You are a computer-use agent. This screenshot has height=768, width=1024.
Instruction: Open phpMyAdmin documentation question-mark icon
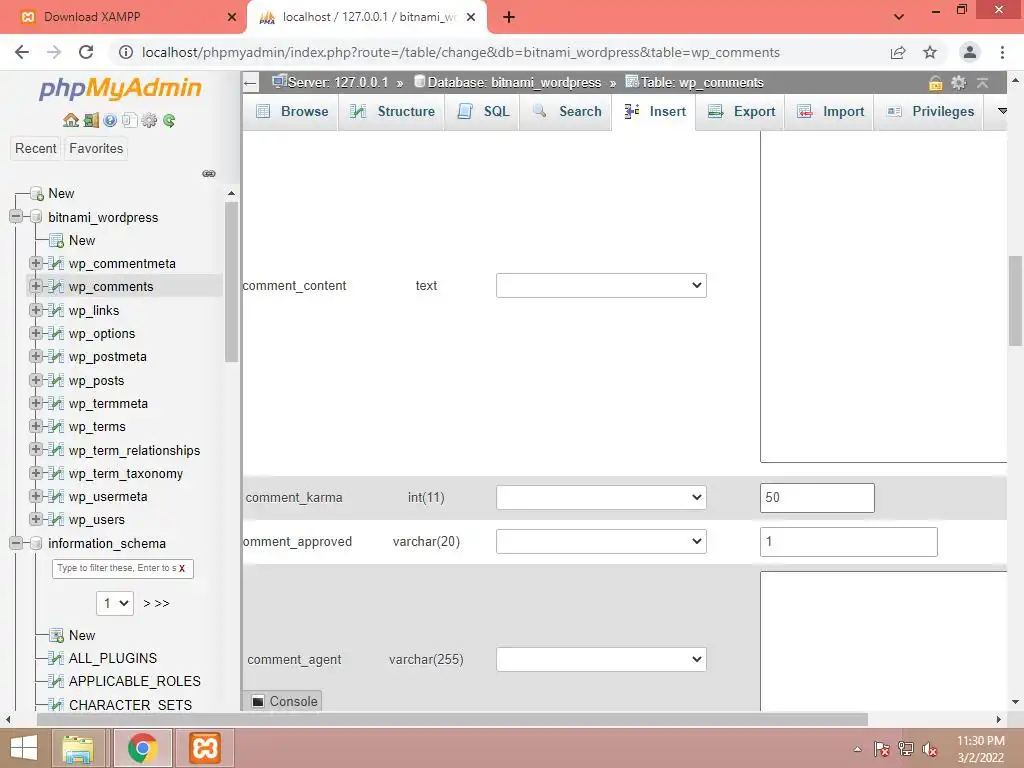(x=110, y=120)
